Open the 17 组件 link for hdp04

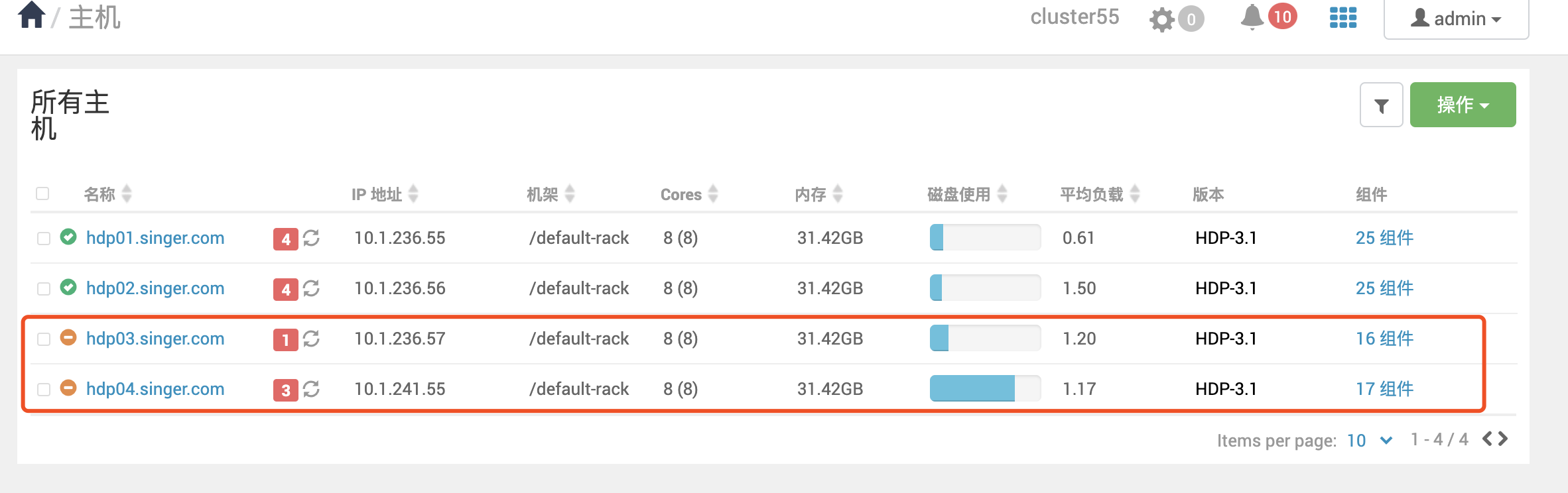1384,389
